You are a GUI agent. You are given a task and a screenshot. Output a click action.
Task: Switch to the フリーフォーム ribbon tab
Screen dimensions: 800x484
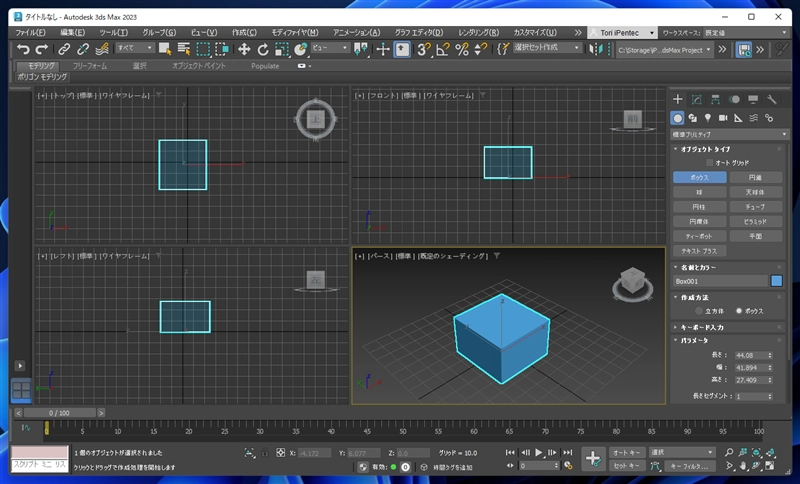pos(90,66)
